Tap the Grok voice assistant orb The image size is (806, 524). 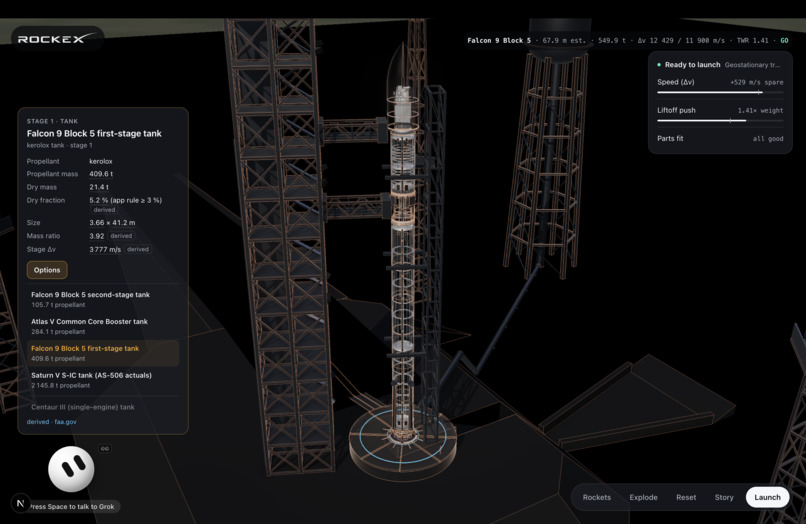click(x=71, y=469)
